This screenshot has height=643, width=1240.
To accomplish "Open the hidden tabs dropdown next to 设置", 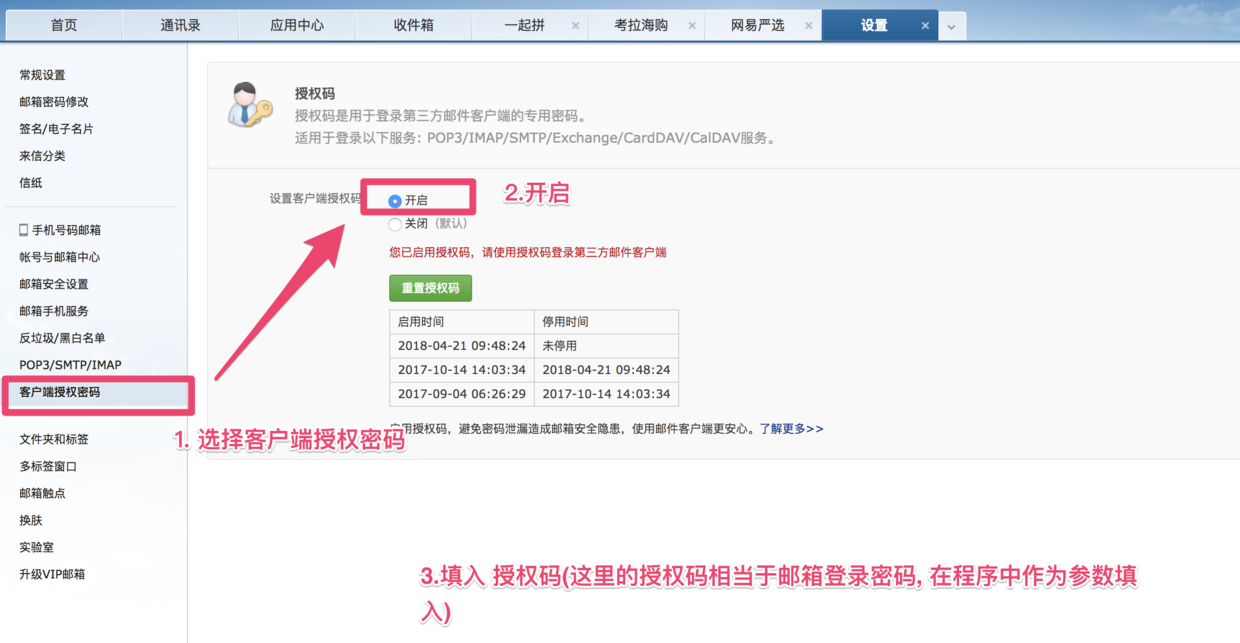I will coord(950,24).
